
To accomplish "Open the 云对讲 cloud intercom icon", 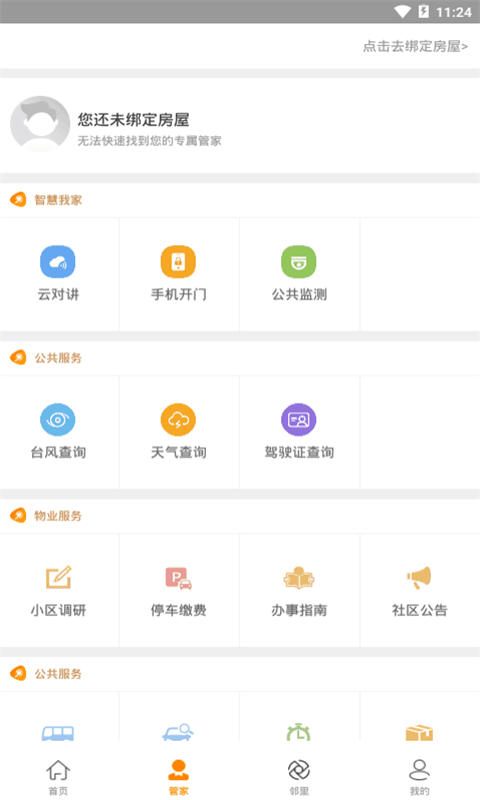I will click(58, 262).
